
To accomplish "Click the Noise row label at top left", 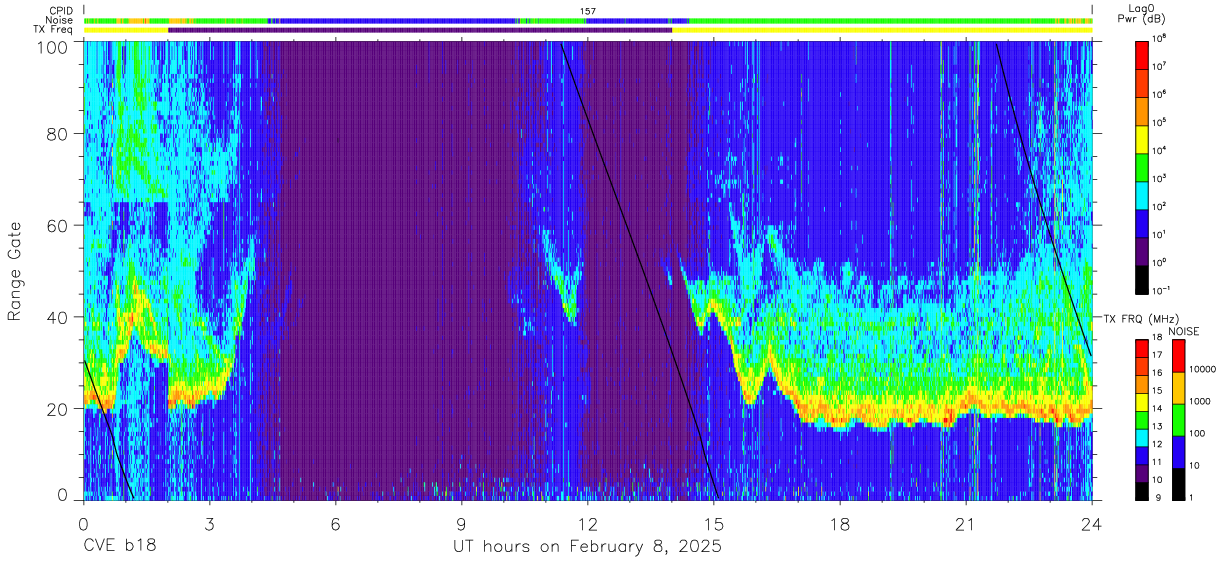I will (60, 20).
